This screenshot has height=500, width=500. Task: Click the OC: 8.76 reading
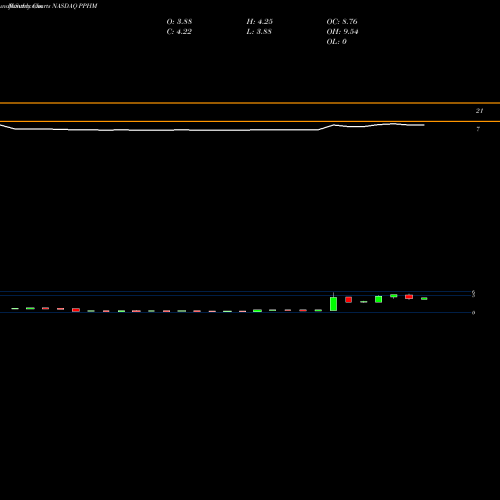342,21
